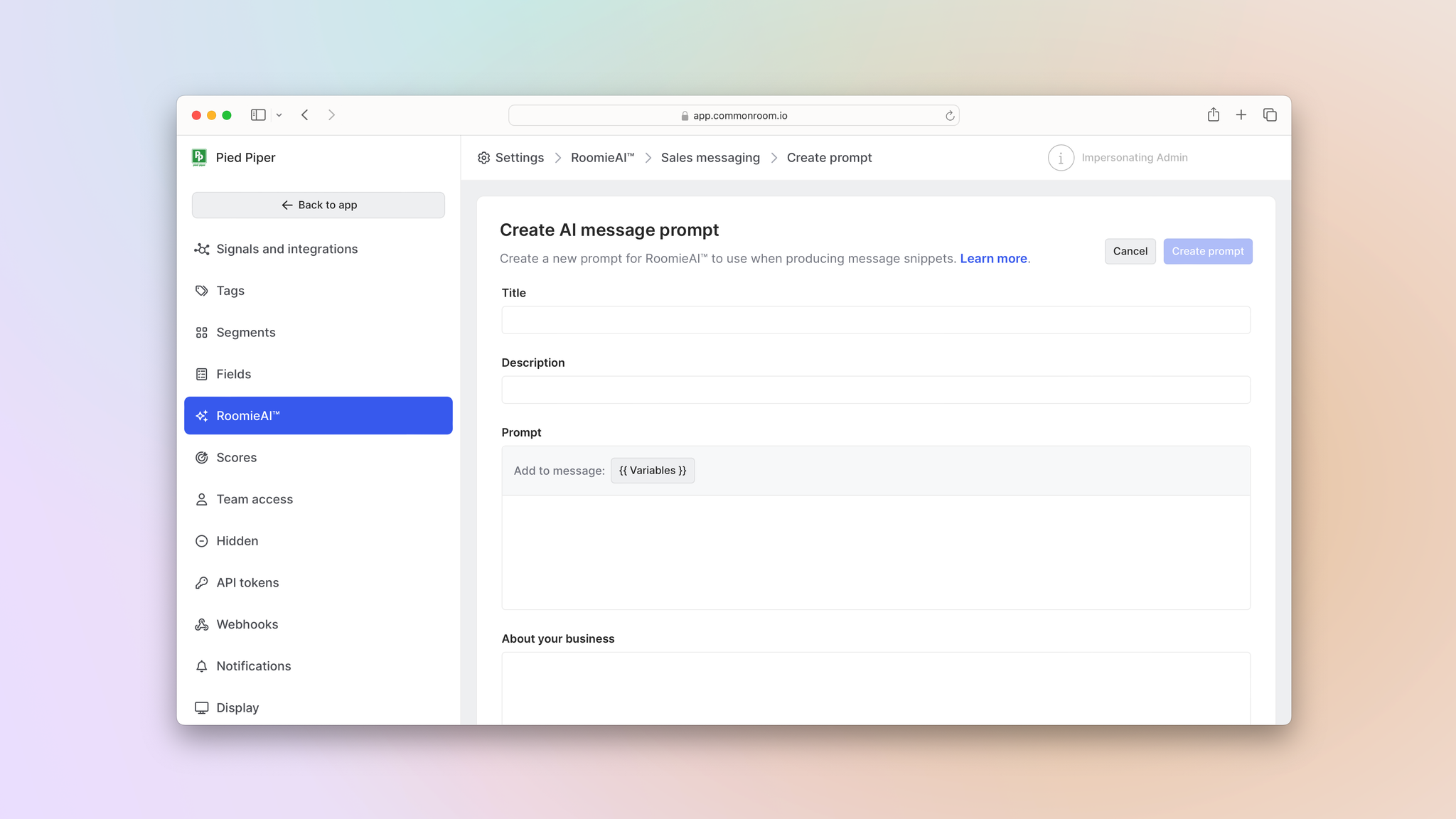Open Webhooks settings page
The image size is (1456, 819).
318,624
